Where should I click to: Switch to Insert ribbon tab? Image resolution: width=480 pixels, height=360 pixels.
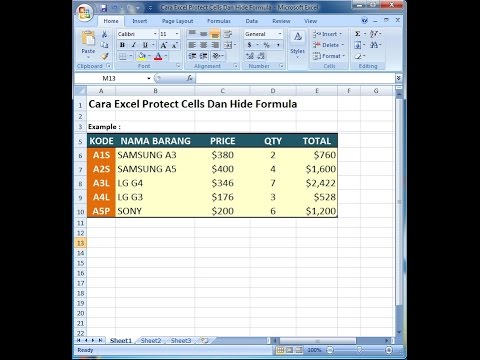point(140,21)
